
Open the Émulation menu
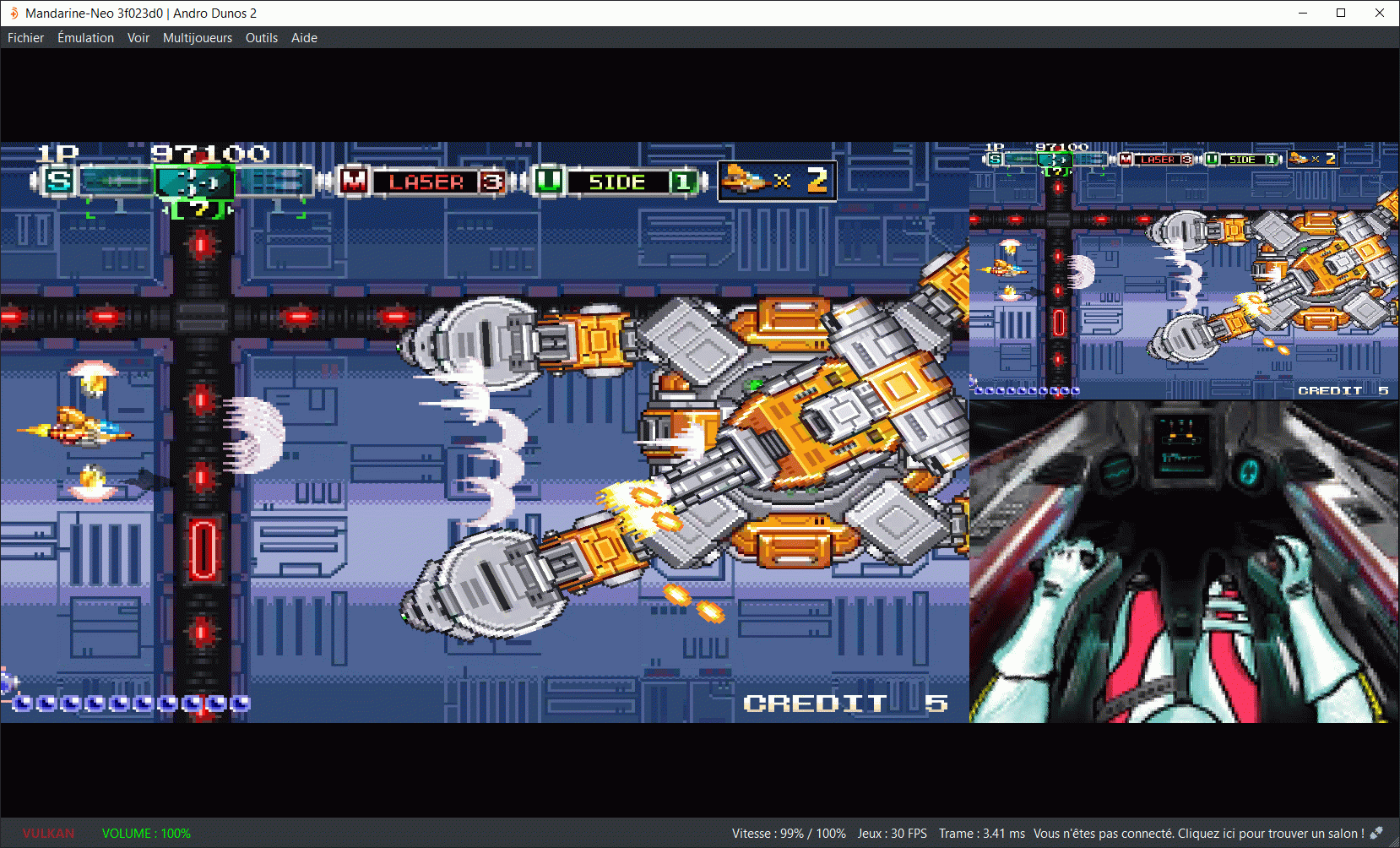[85, 38]
